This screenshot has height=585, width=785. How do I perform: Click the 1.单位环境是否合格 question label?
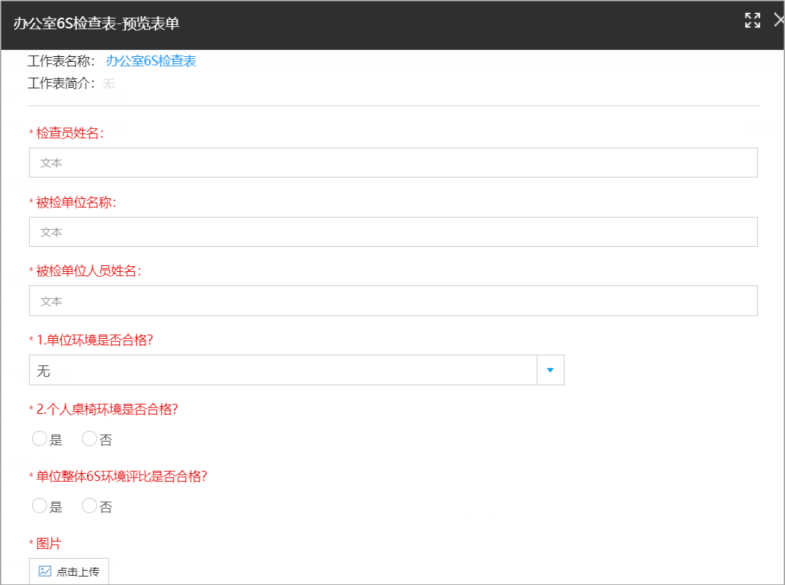click(95, 340)
